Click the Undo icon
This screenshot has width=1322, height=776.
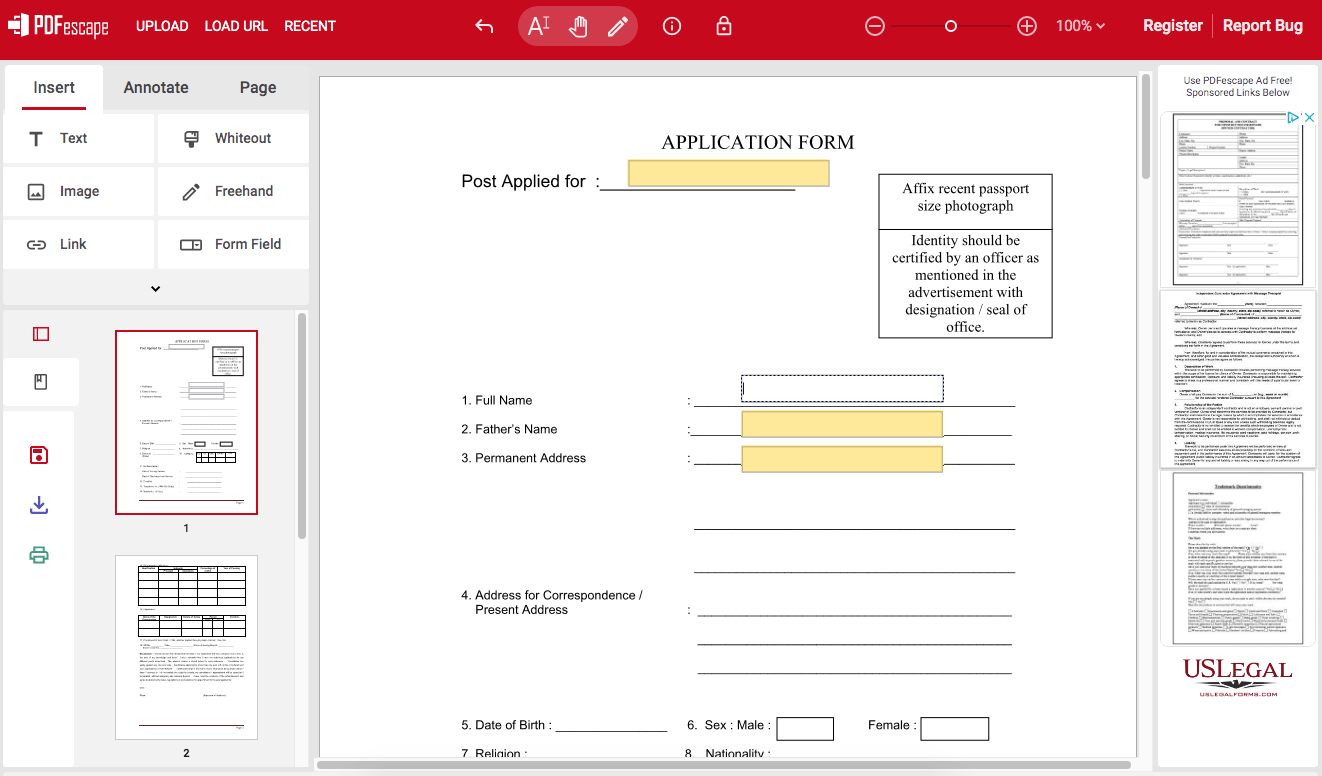[483, 26]
